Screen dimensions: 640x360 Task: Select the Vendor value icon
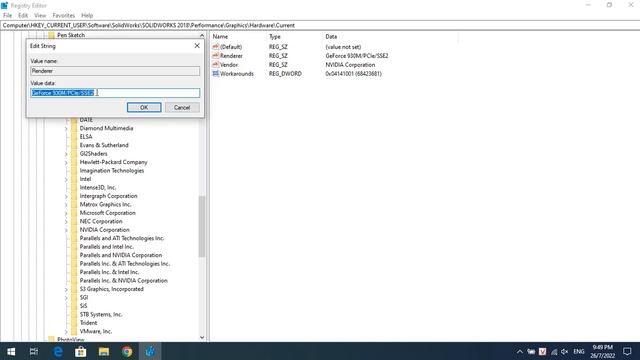[x=216, y=64]
